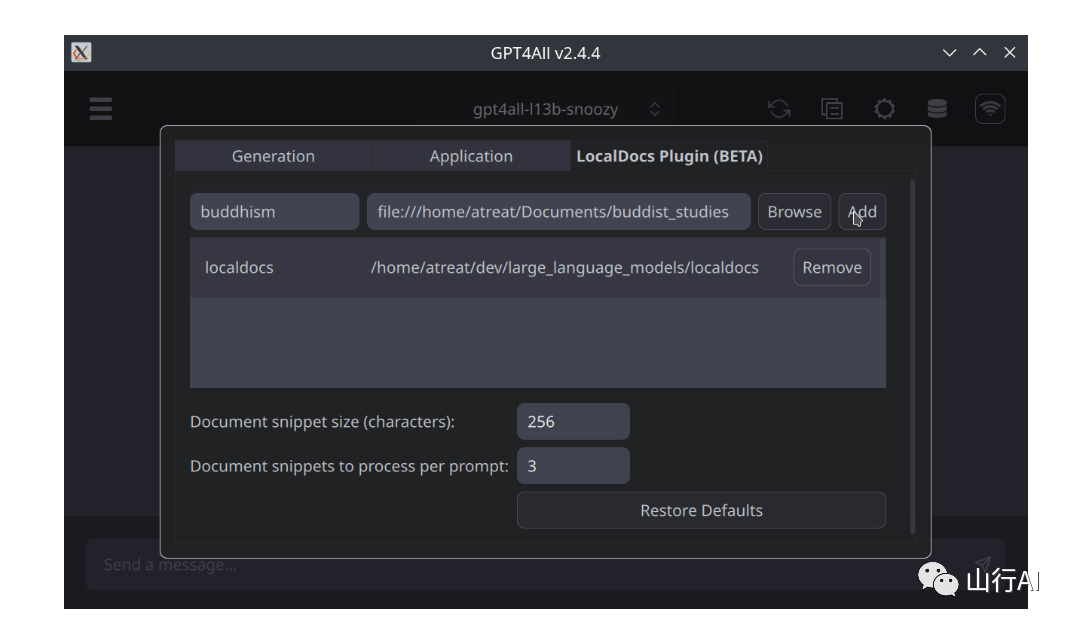Click the copy conversation icon
The width and height of the screenshot is (1076, 628).
click(831, 109)
